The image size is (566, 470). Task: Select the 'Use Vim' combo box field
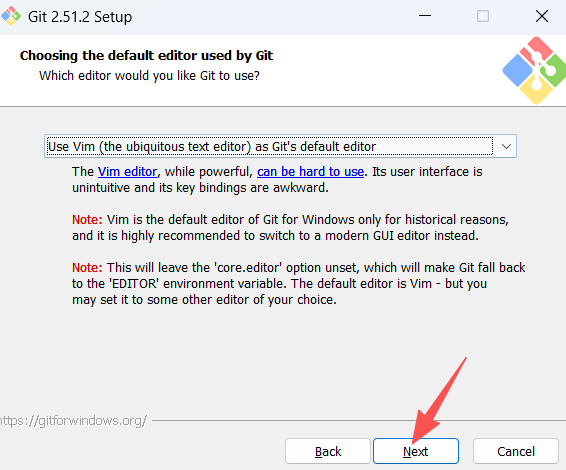280,146
